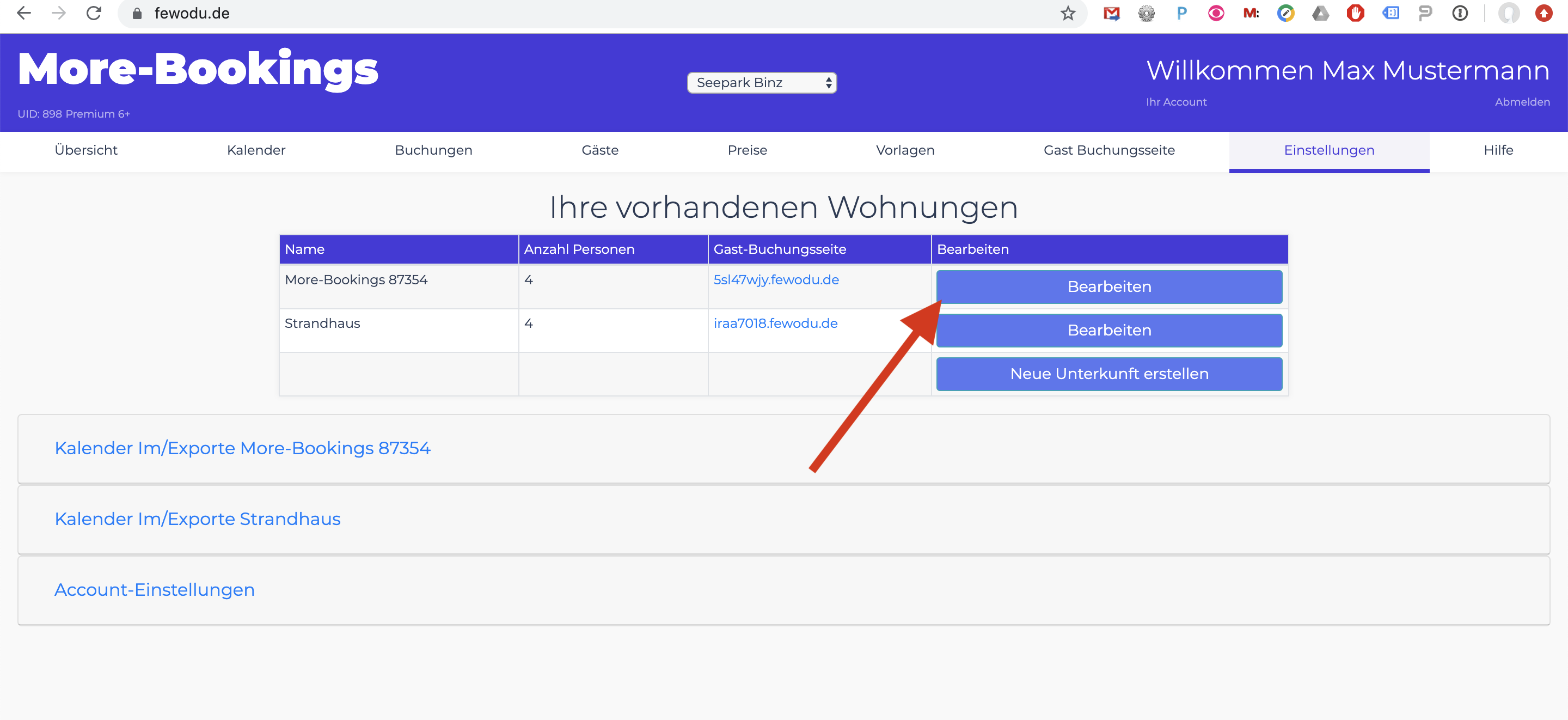Select the Gäste tab
The image size is (1568, 720).
599,150
